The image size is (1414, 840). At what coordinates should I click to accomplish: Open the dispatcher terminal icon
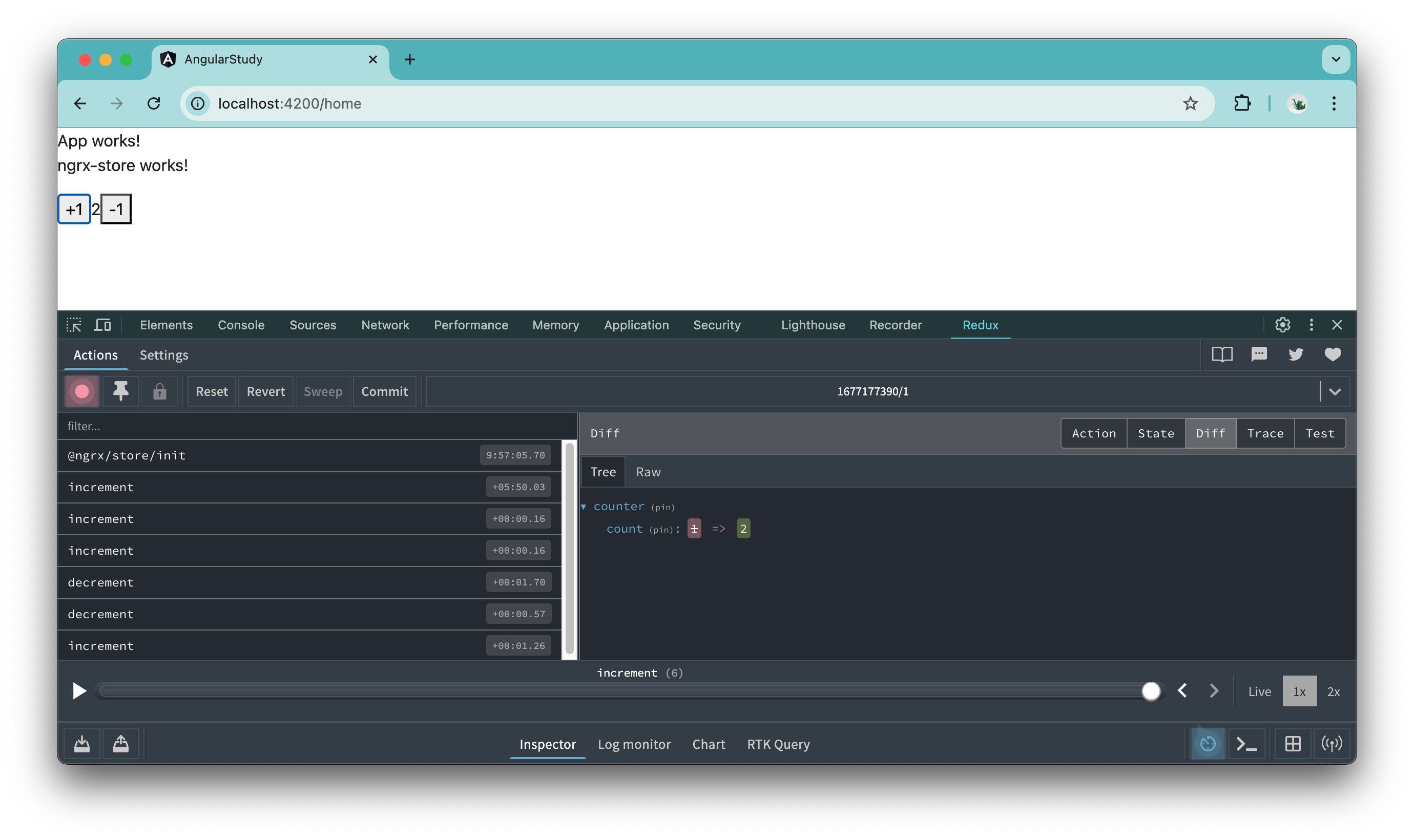point(1247,744)
